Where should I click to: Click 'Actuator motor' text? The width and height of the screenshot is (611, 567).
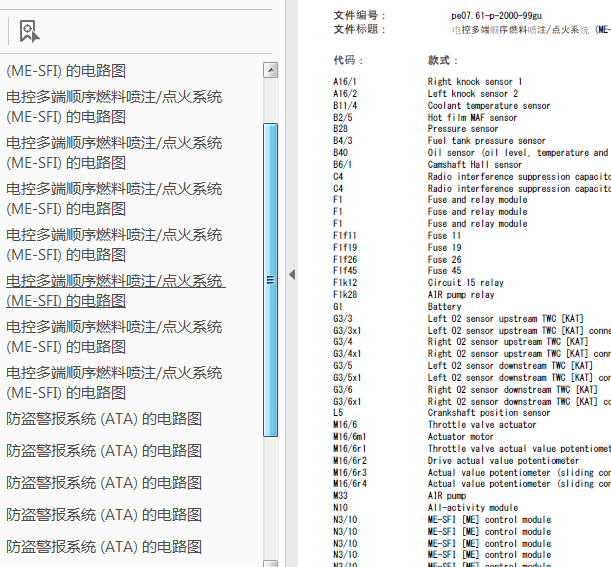pos(460,437)
